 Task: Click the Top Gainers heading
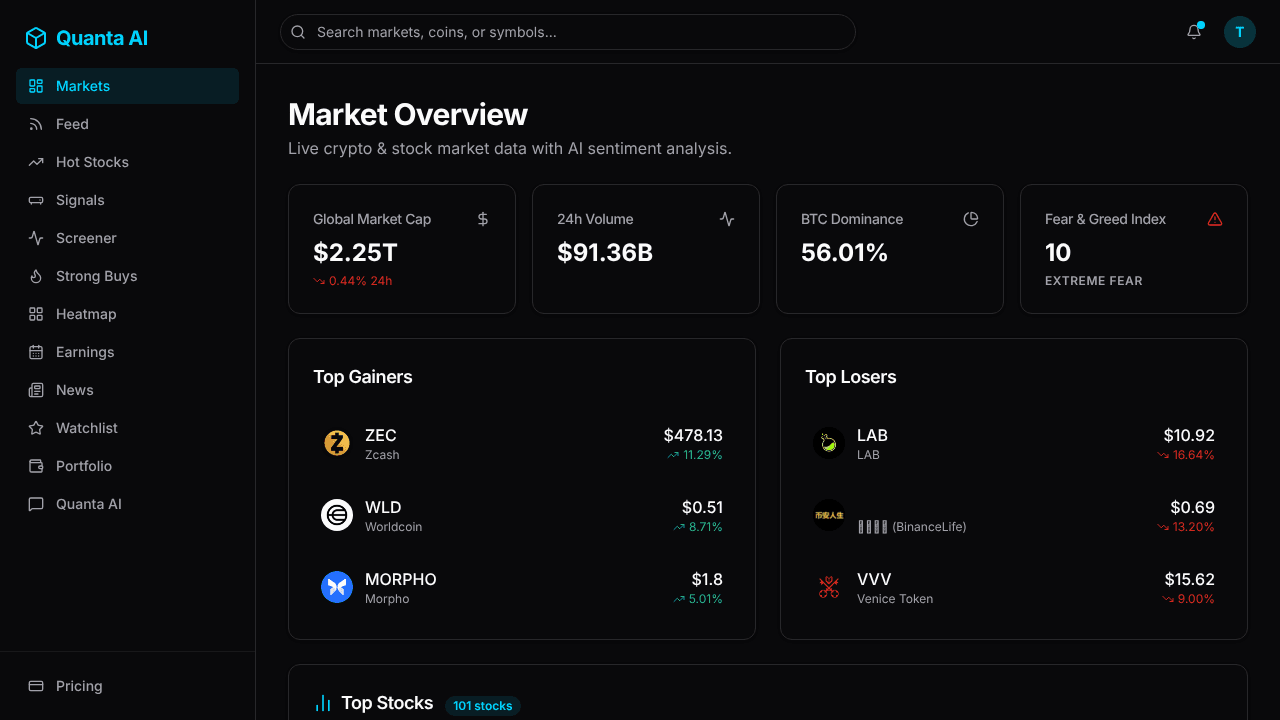(x=363, y=377)
